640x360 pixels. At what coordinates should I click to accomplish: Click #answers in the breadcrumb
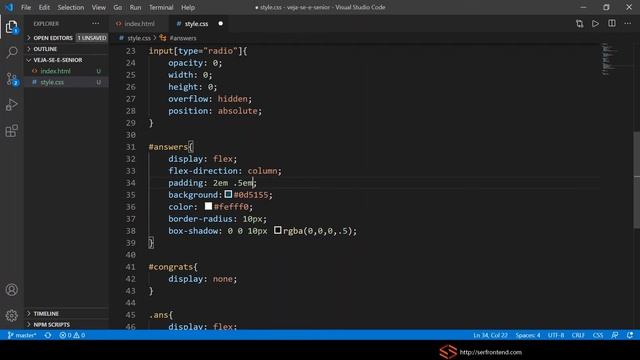[183, 38]
